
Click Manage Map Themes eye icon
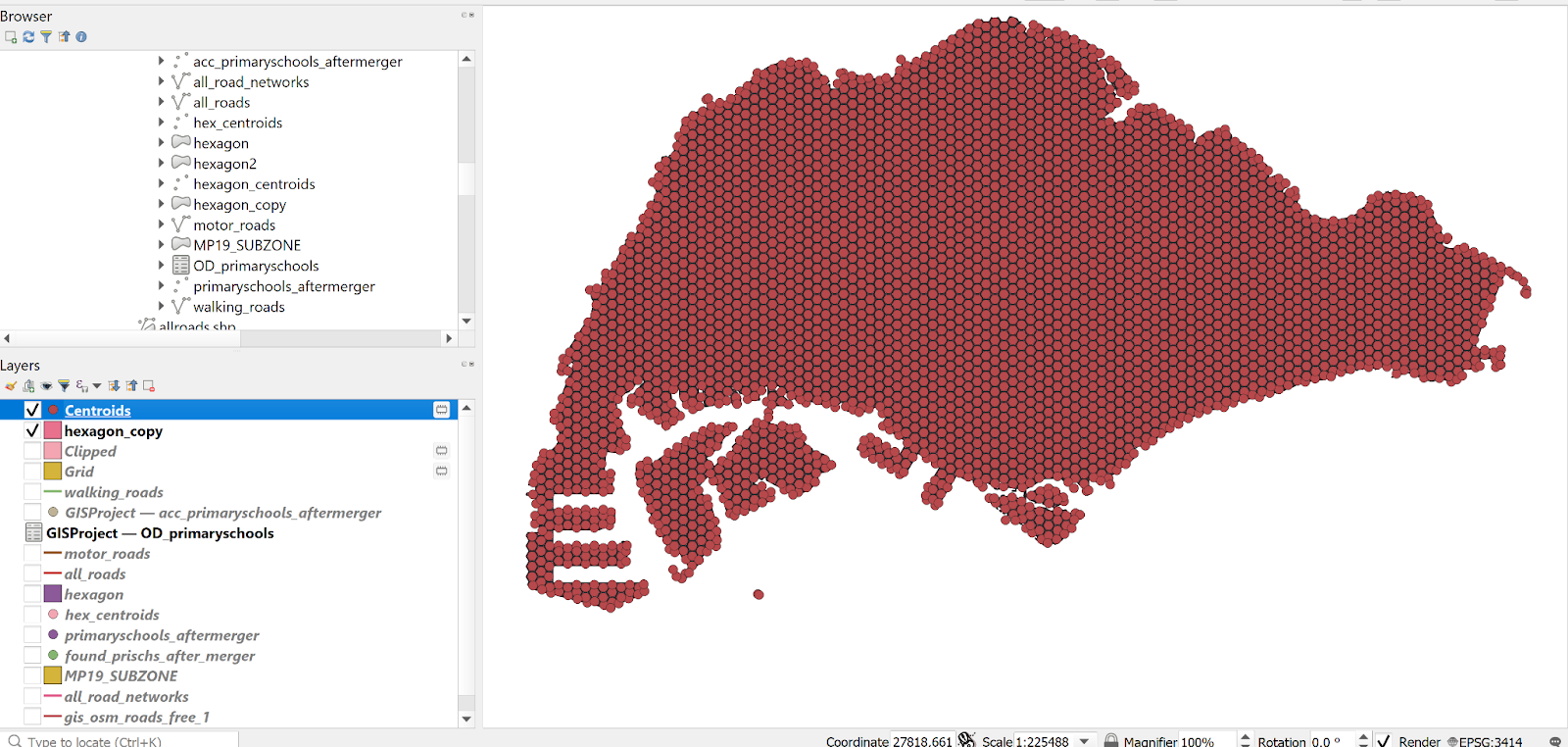point(46,386)
